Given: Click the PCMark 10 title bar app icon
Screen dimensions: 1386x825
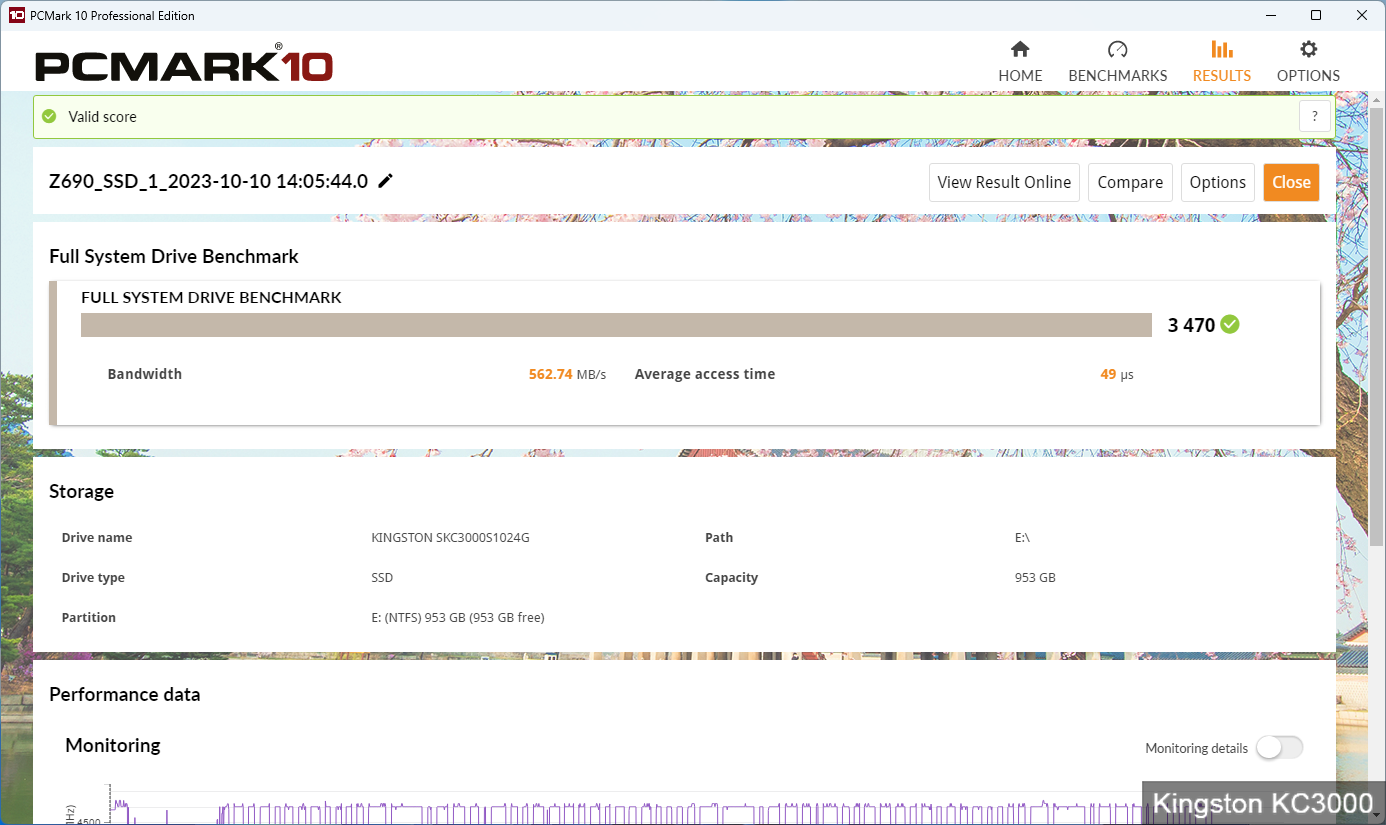Looking at the screenshot, I should click(16, 15).
